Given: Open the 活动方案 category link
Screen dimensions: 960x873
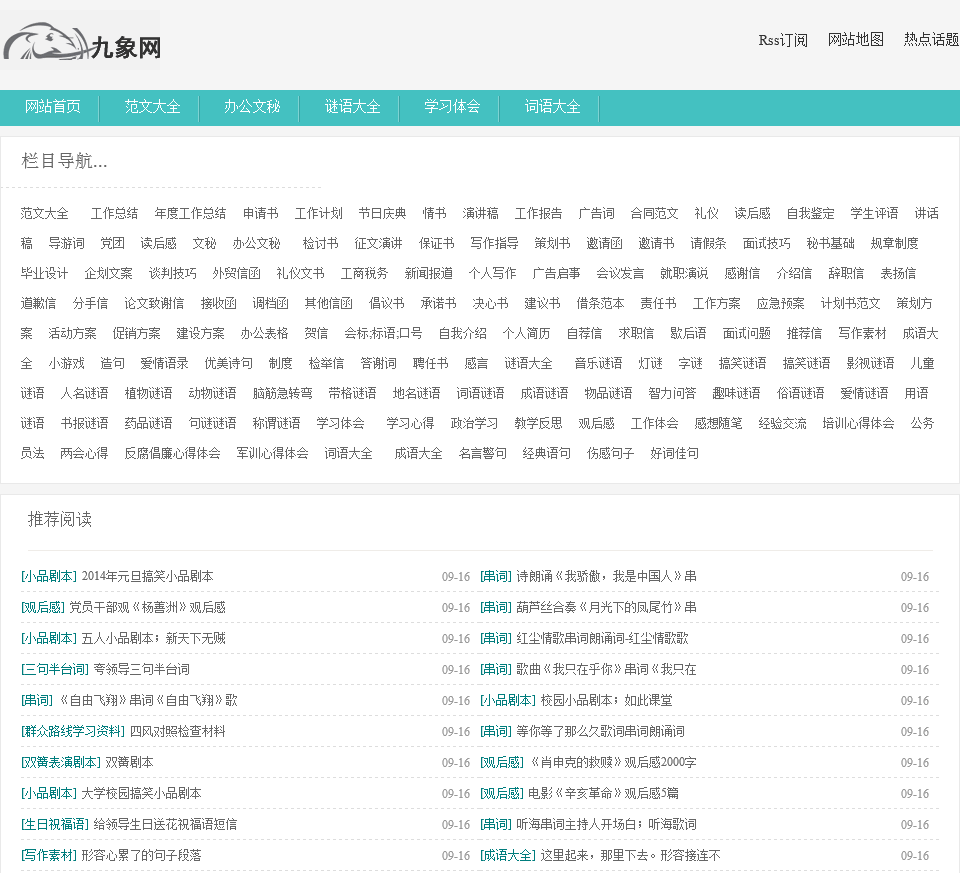Looking at the screenshot, I should (x=73, y=333).
